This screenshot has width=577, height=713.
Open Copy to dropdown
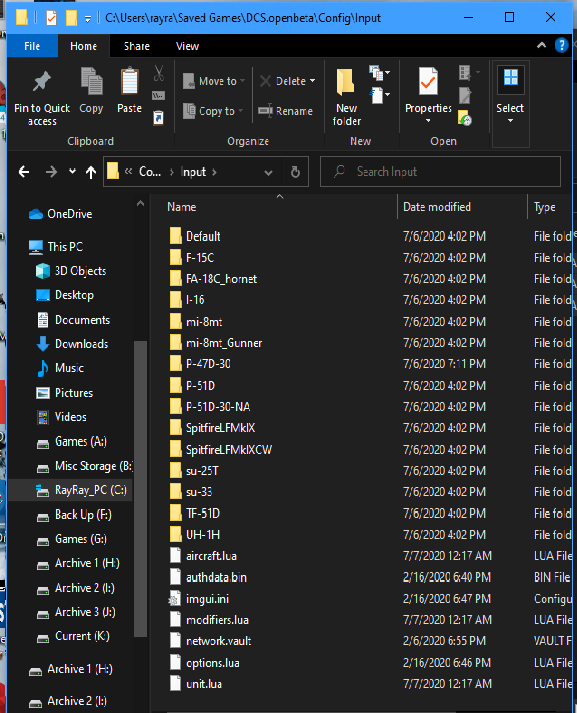pyautogui.click(x=213, y=111)
